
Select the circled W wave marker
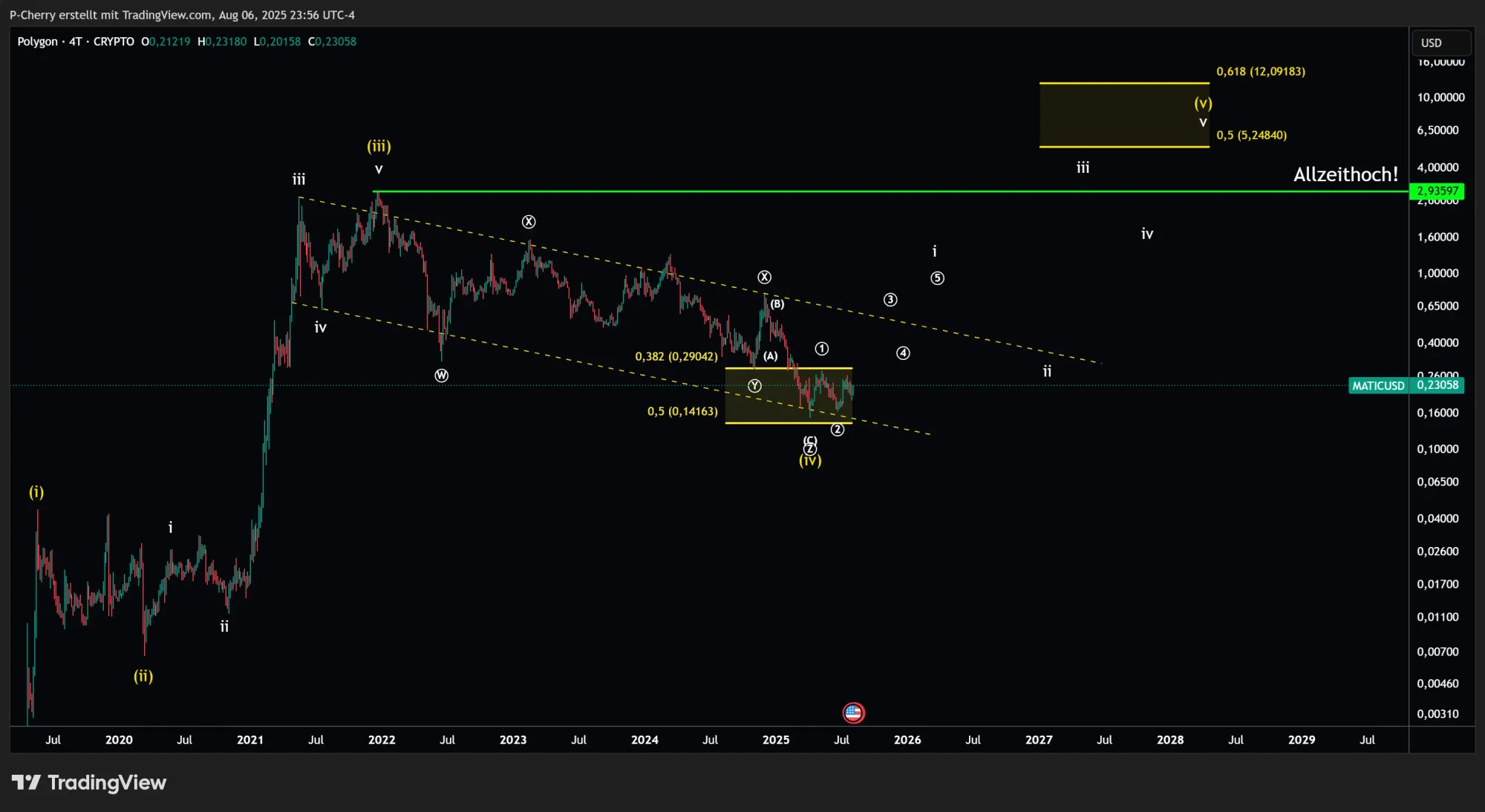point(441,376)
